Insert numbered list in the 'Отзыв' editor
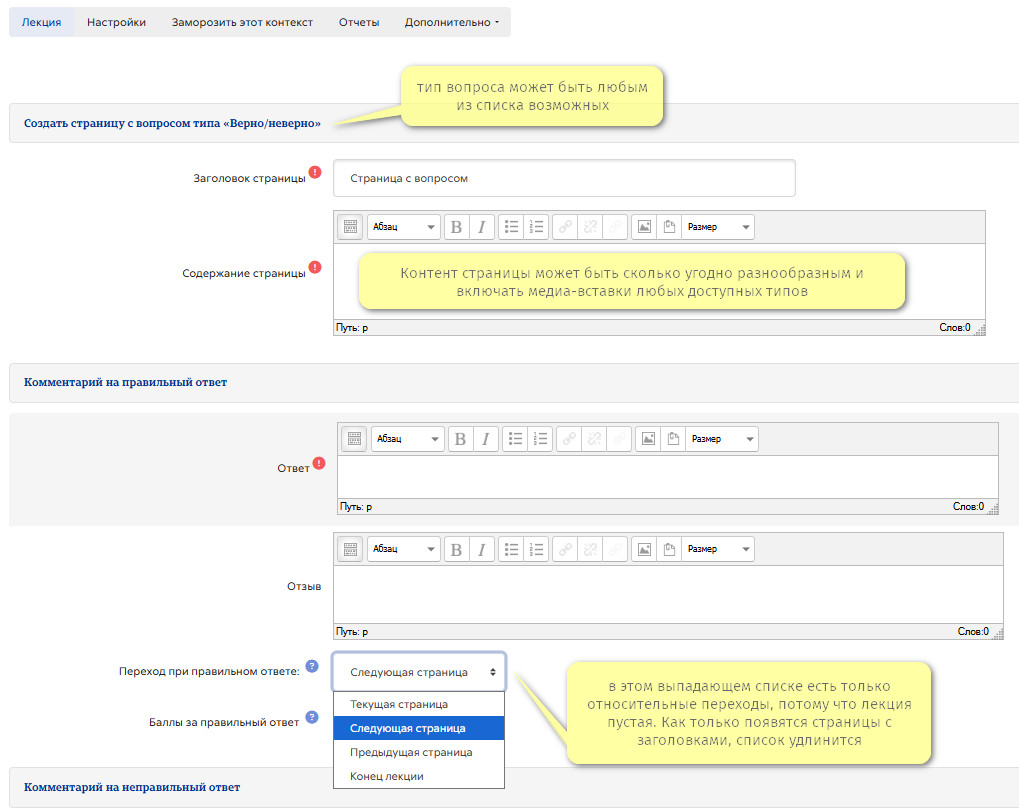1019x811 pixels. click(x=538, y=549)
